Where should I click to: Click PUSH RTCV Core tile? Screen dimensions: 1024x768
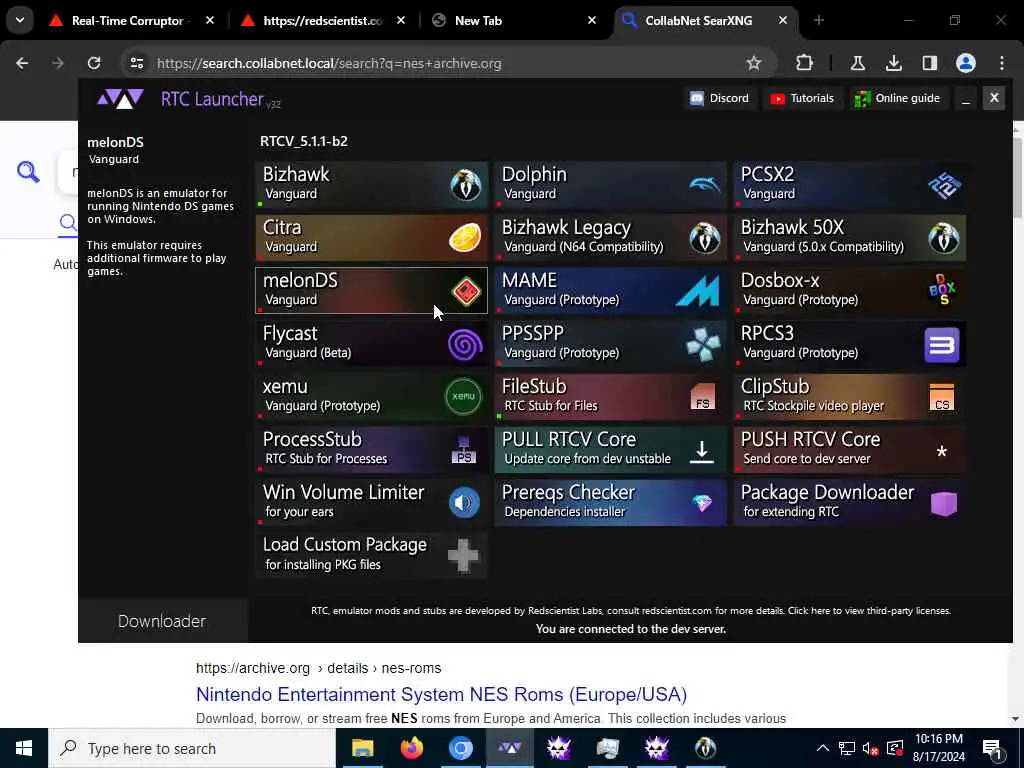click(849, 449)
